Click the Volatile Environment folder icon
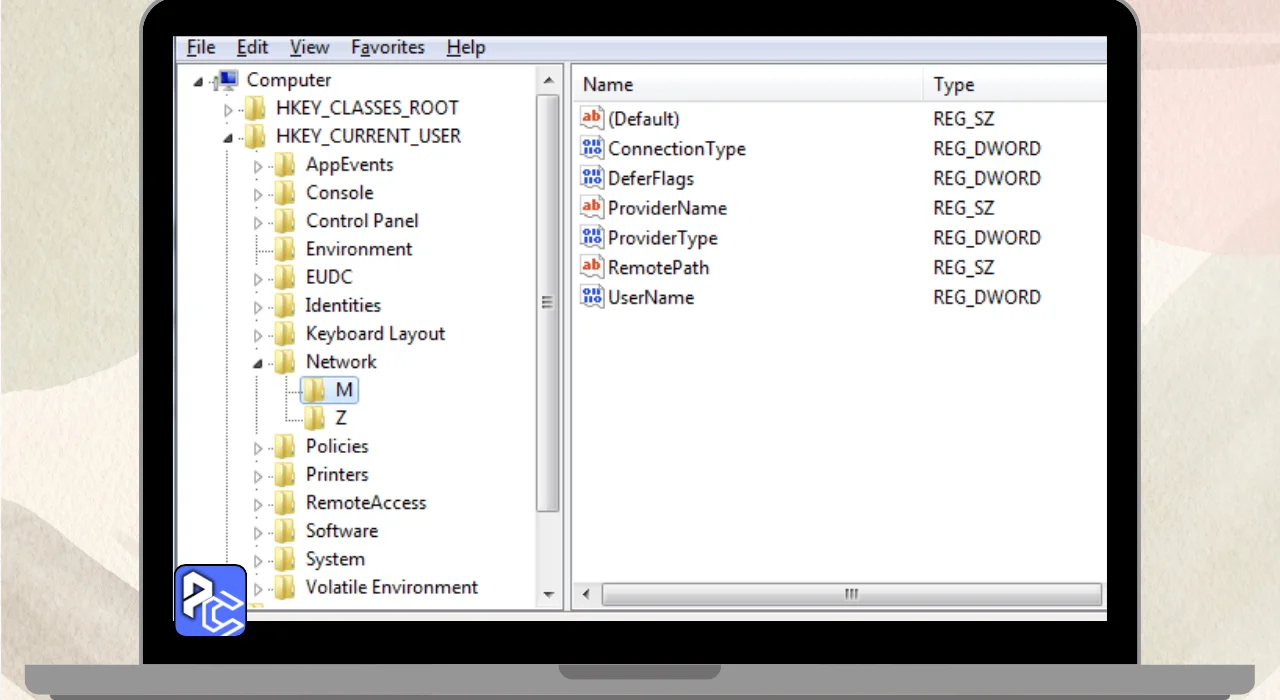The height and width of the screenshot is (700, 1280). click(285, 587)
